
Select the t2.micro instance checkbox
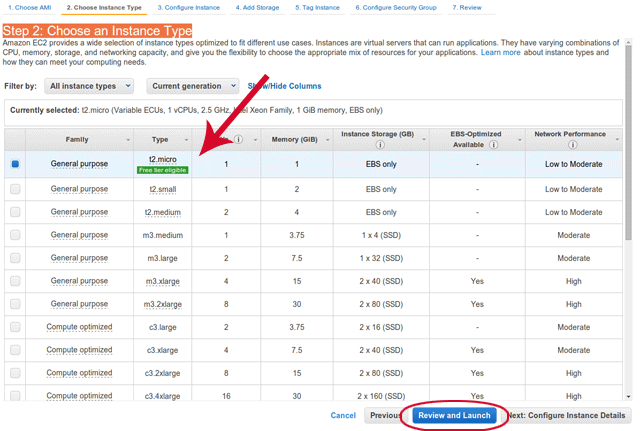coord(15,163)
